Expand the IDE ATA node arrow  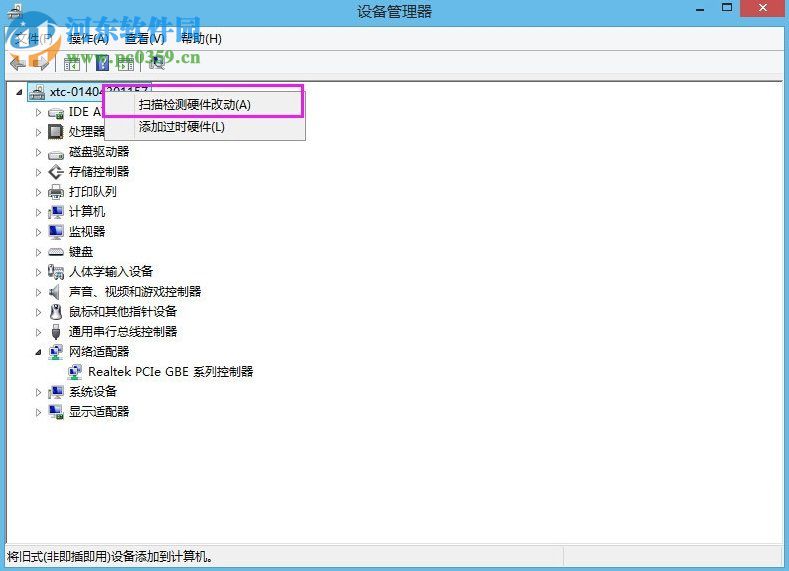(38, 112)
